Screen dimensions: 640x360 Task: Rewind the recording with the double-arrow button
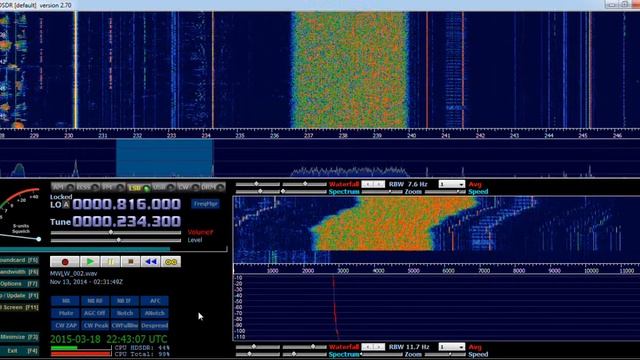[151, 262]
